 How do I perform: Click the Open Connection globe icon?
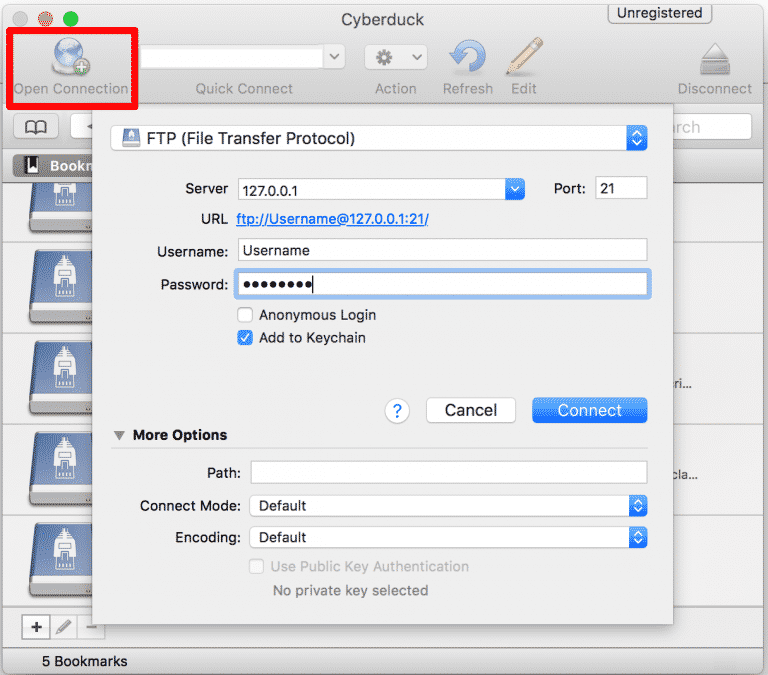[x=71, y=56]
